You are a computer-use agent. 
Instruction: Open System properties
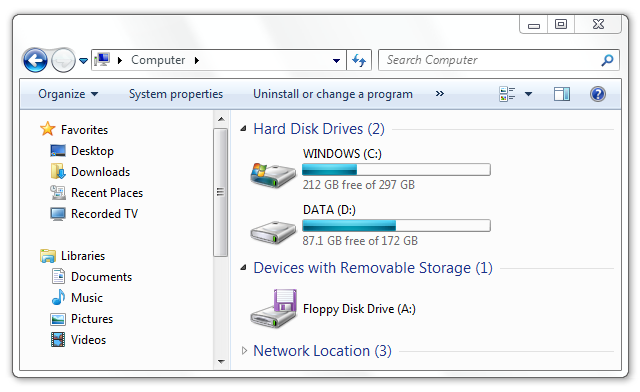coord(176,94)
